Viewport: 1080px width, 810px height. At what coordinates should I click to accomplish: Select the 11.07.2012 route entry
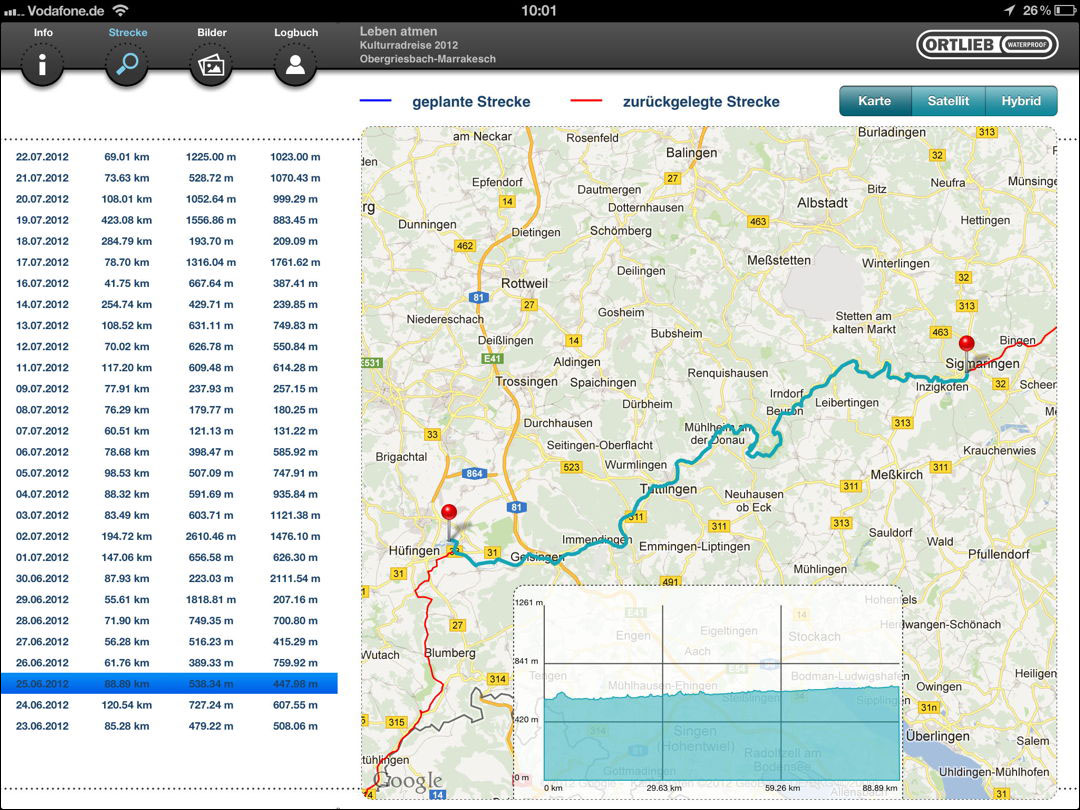click(169, 368)
